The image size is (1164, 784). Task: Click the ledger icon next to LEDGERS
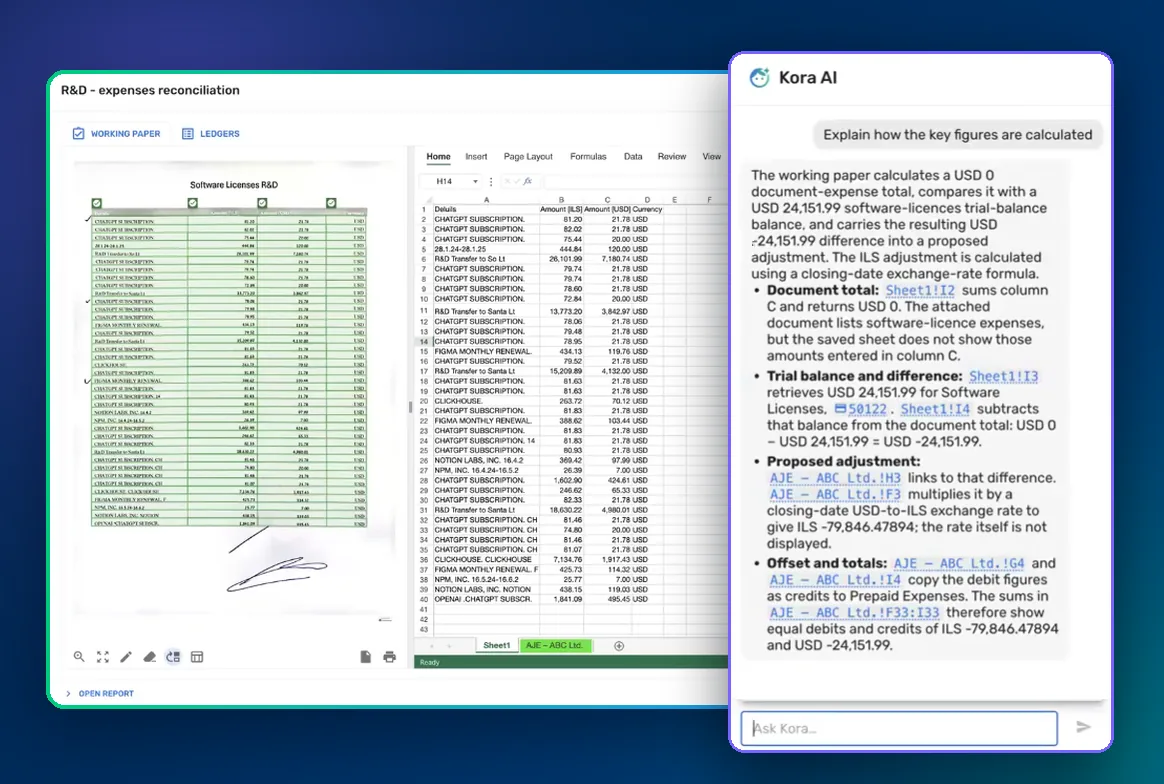tap(188, 134)
